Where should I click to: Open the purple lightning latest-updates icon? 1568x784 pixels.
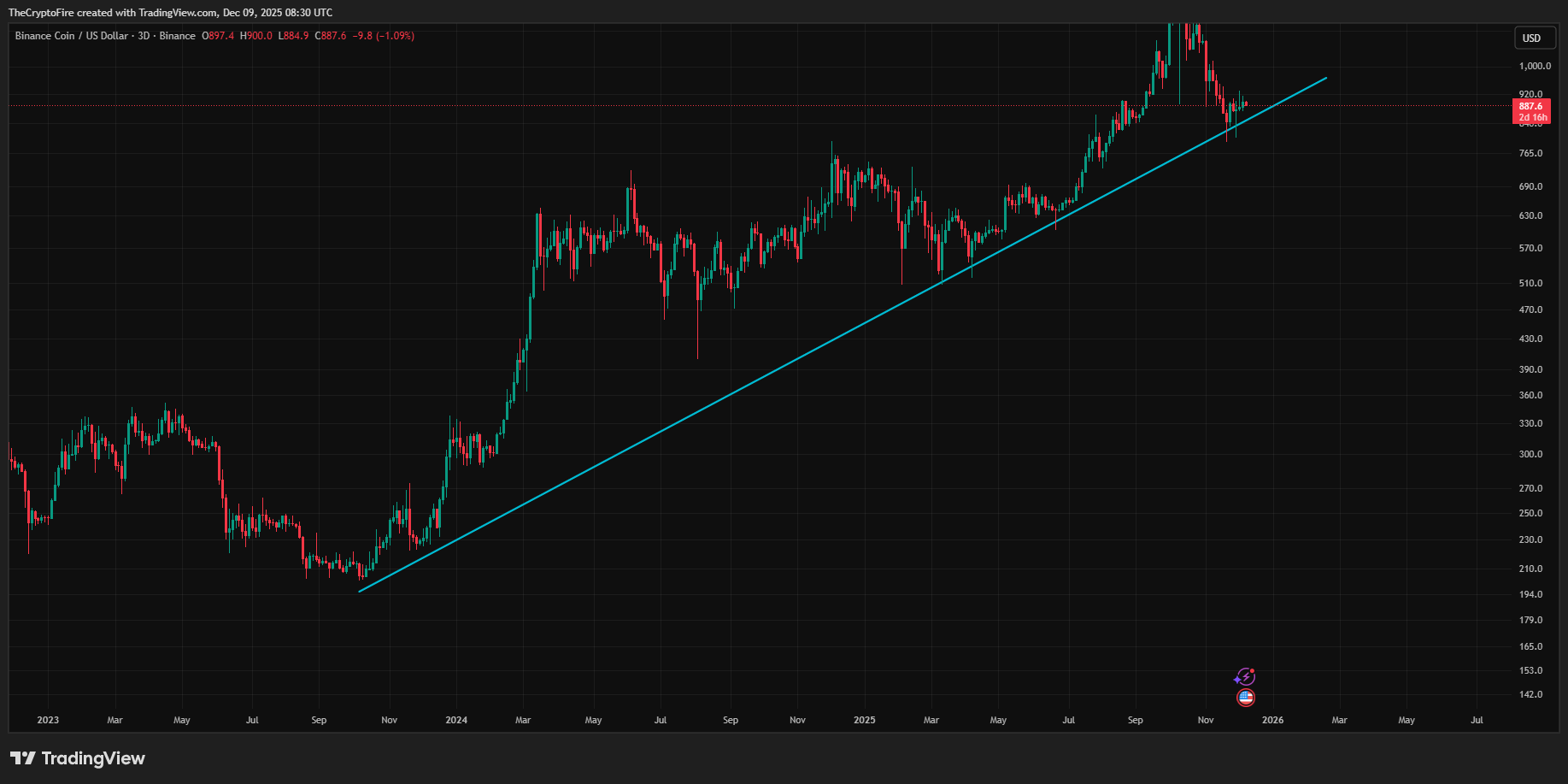1245,677
